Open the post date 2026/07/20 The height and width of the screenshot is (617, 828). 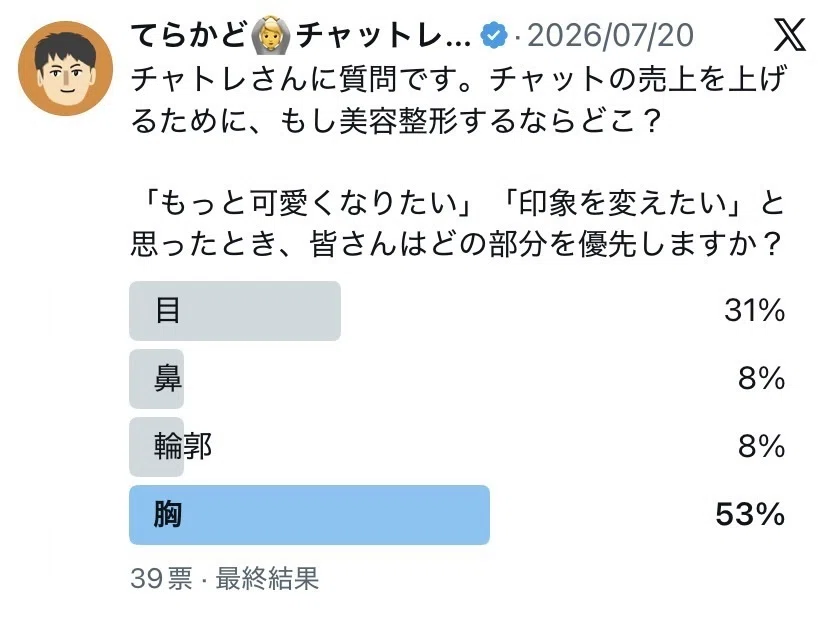click(x=610, y=35)
